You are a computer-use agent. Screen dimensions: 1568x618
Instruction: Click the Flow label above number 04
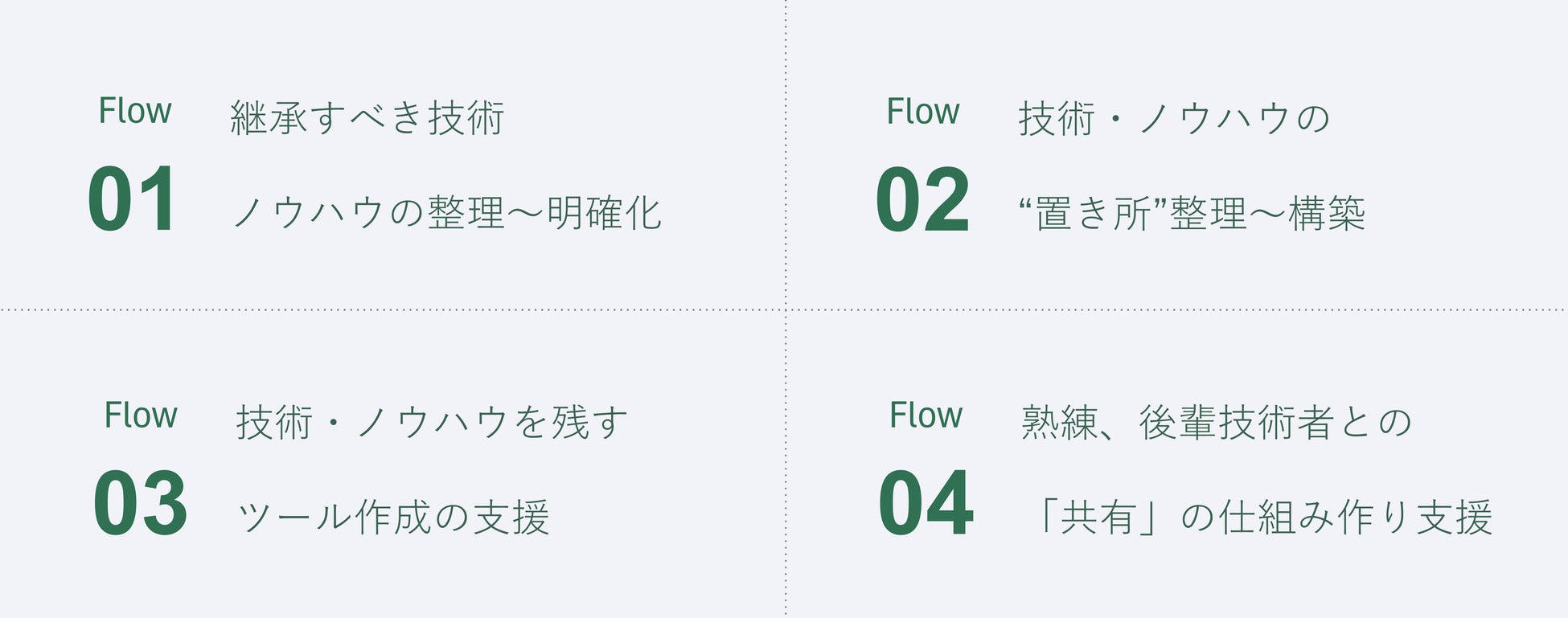click(x=926, y=415)
